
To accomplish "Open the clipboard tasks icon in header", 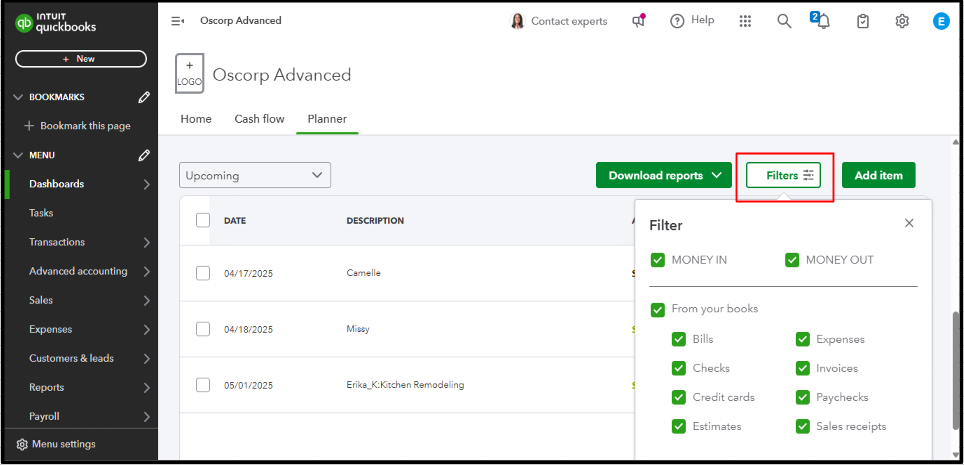I will (x=863, y=21).
